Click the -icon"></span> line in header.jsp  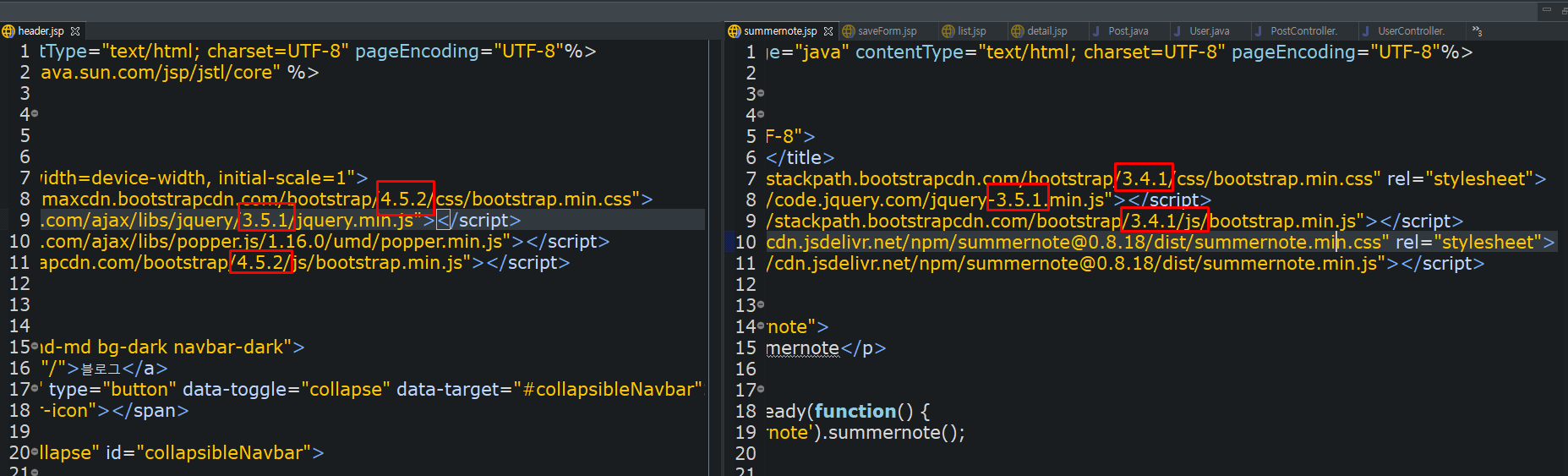click(115, 411)
